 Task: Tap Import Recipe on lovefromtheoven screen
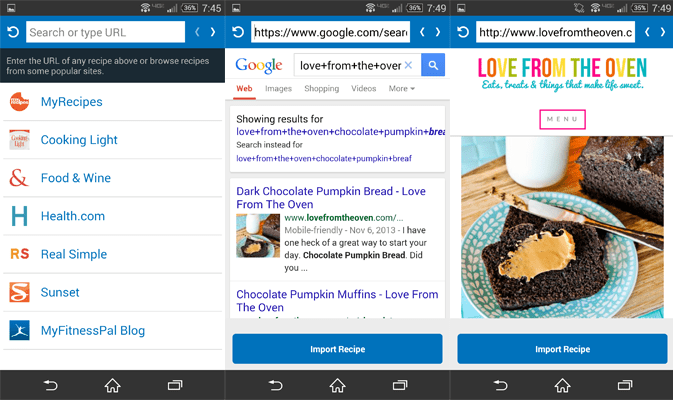click(x=562, y=349)
